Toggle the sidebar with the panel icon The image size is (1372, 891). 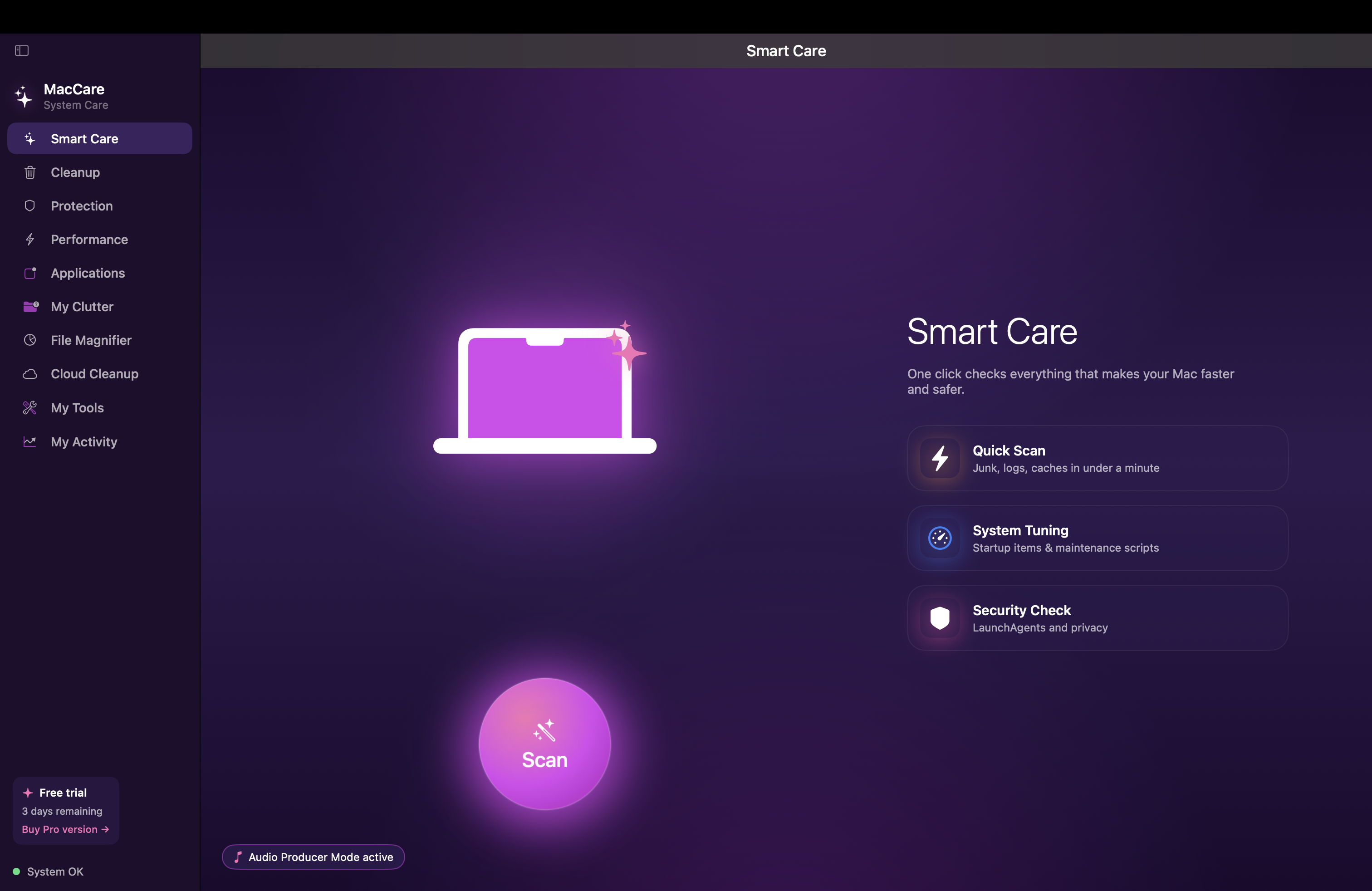click(22, 51)
